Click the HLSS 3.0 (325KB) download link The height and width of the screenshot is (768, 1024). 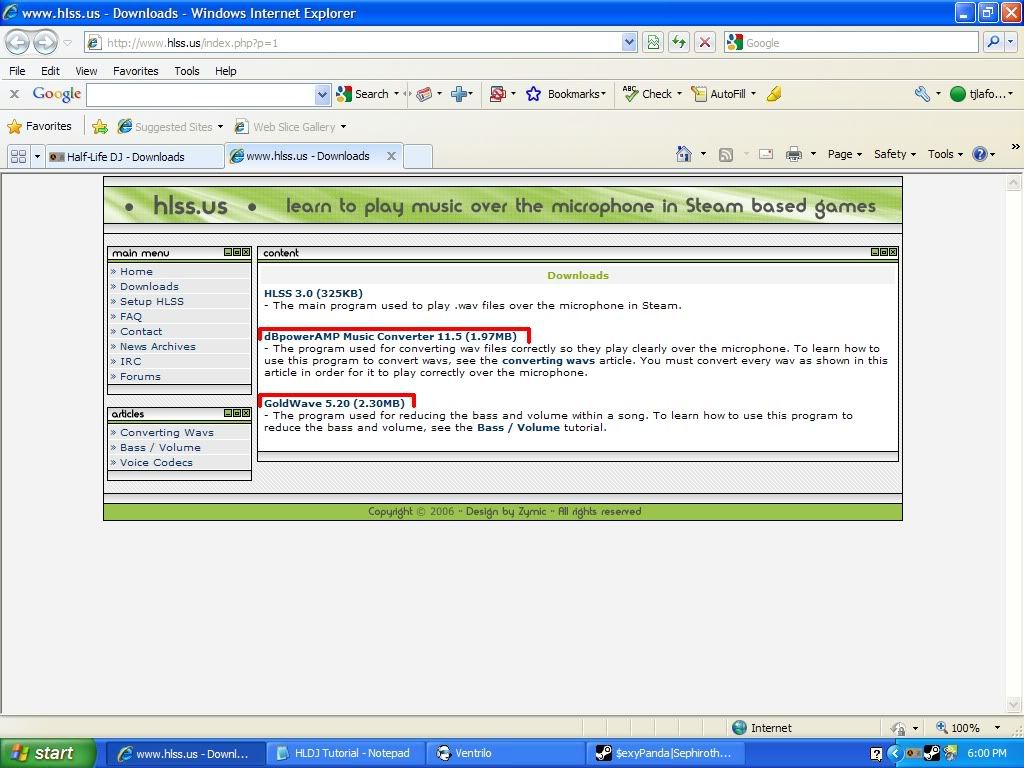click(x=313, y=293)
